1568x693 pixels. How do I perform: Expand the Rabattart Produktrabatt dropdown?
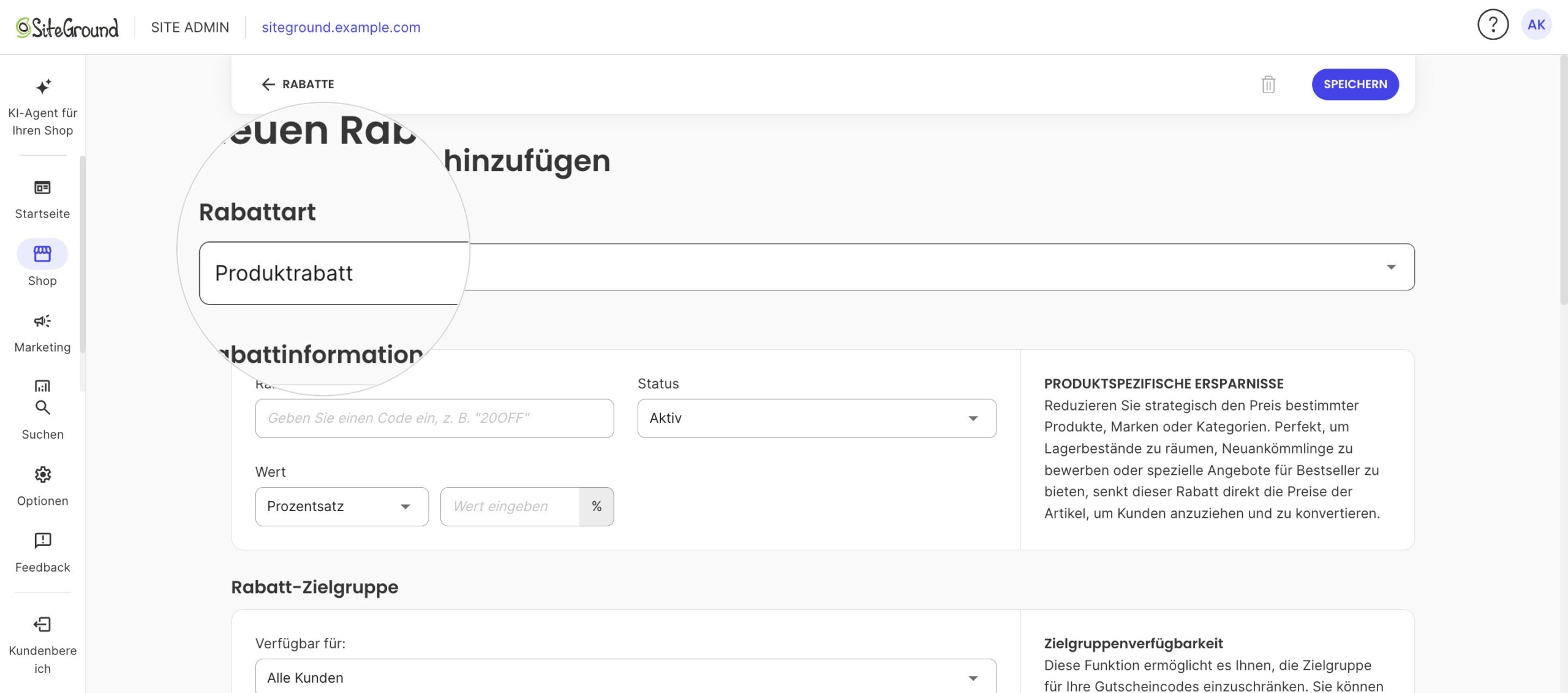point(807,267)
